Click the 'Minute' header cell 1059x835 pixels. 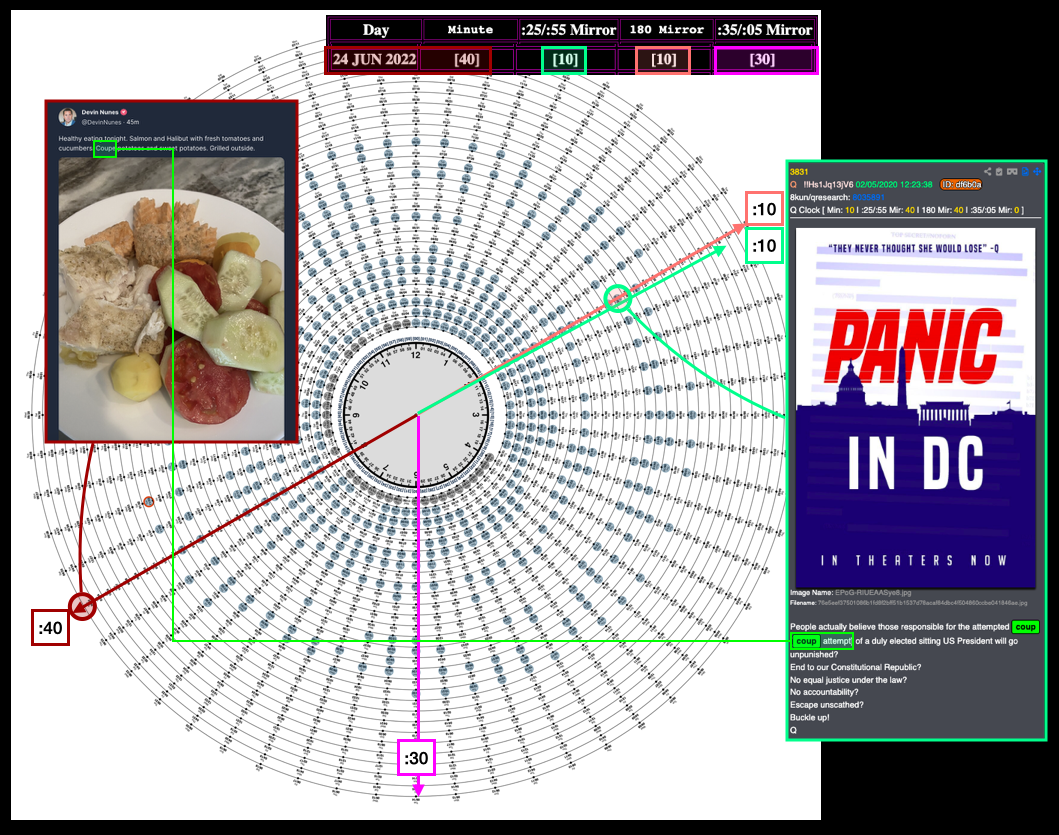tap(470, 30)
